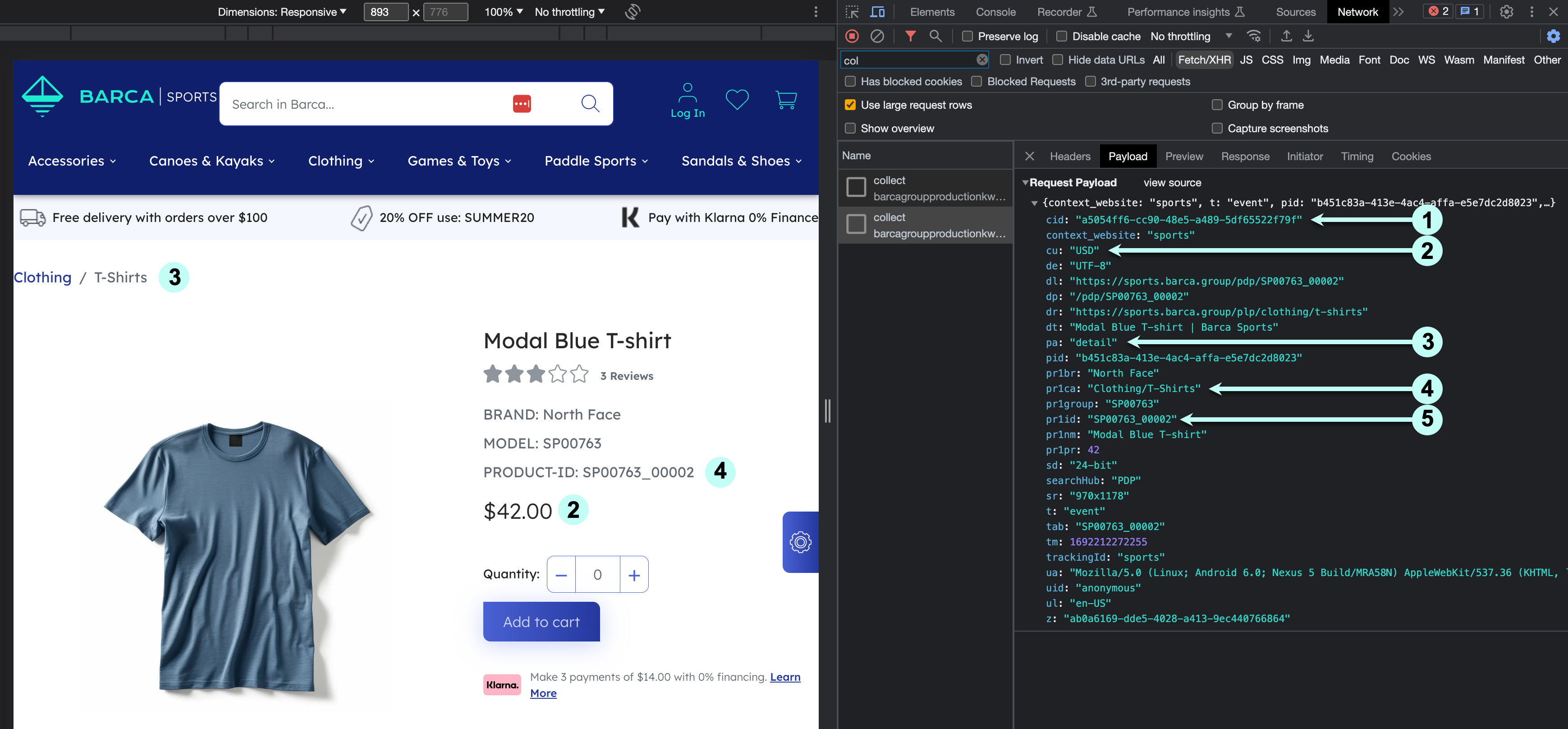The image size is (1568, 729).
Task: Check Has blocked cookies
Action: pyautogui.click(x=850, y=81)
